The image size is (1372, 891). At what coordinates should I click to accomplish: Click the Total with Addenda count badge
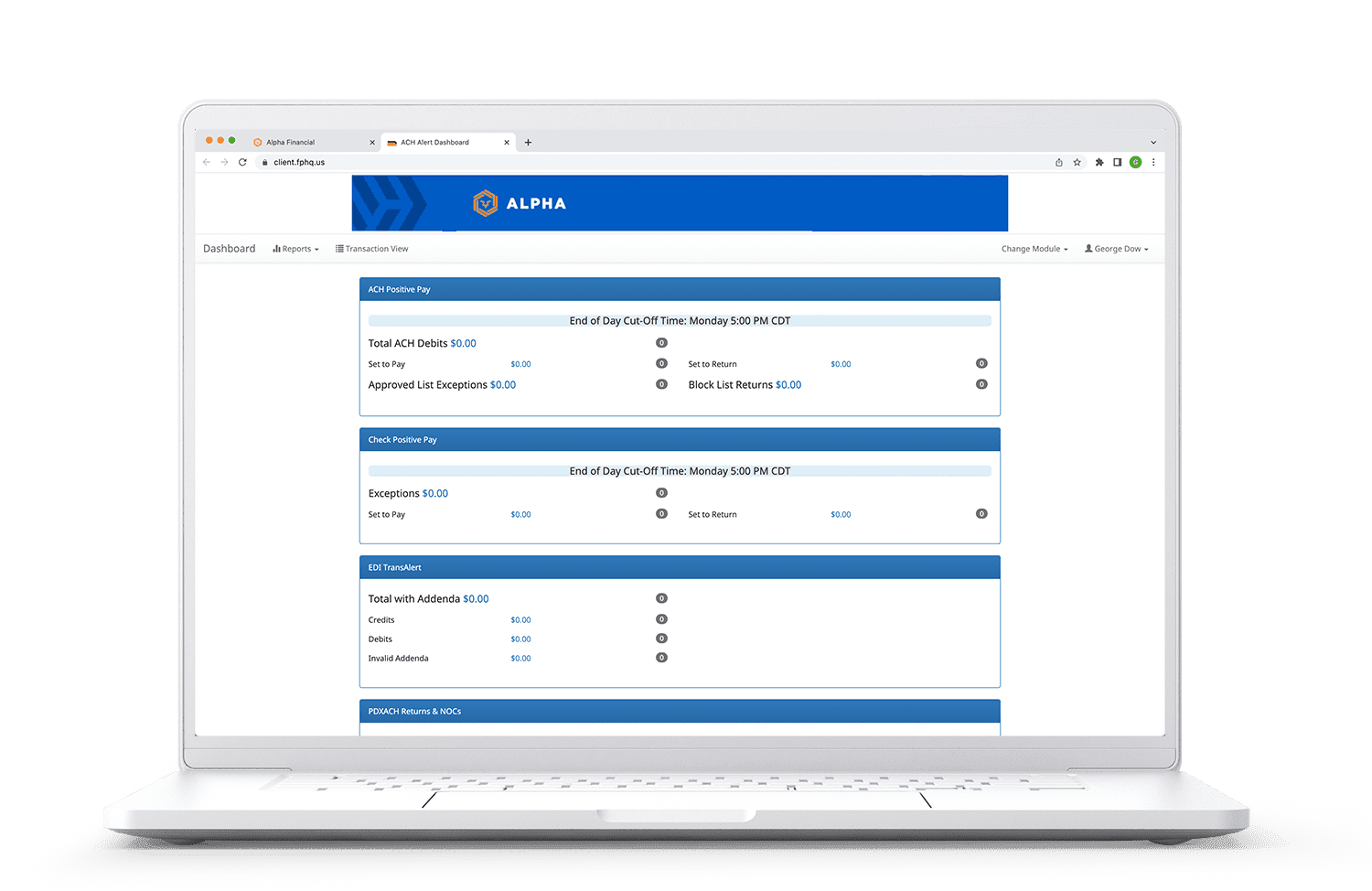click(x=661, y=598)
